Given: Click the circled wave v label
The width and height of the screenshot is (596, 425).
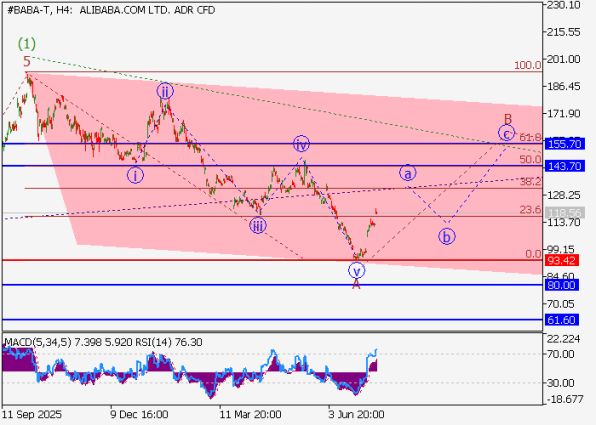Looking at the screenshot, I should (x=357, y=271).
